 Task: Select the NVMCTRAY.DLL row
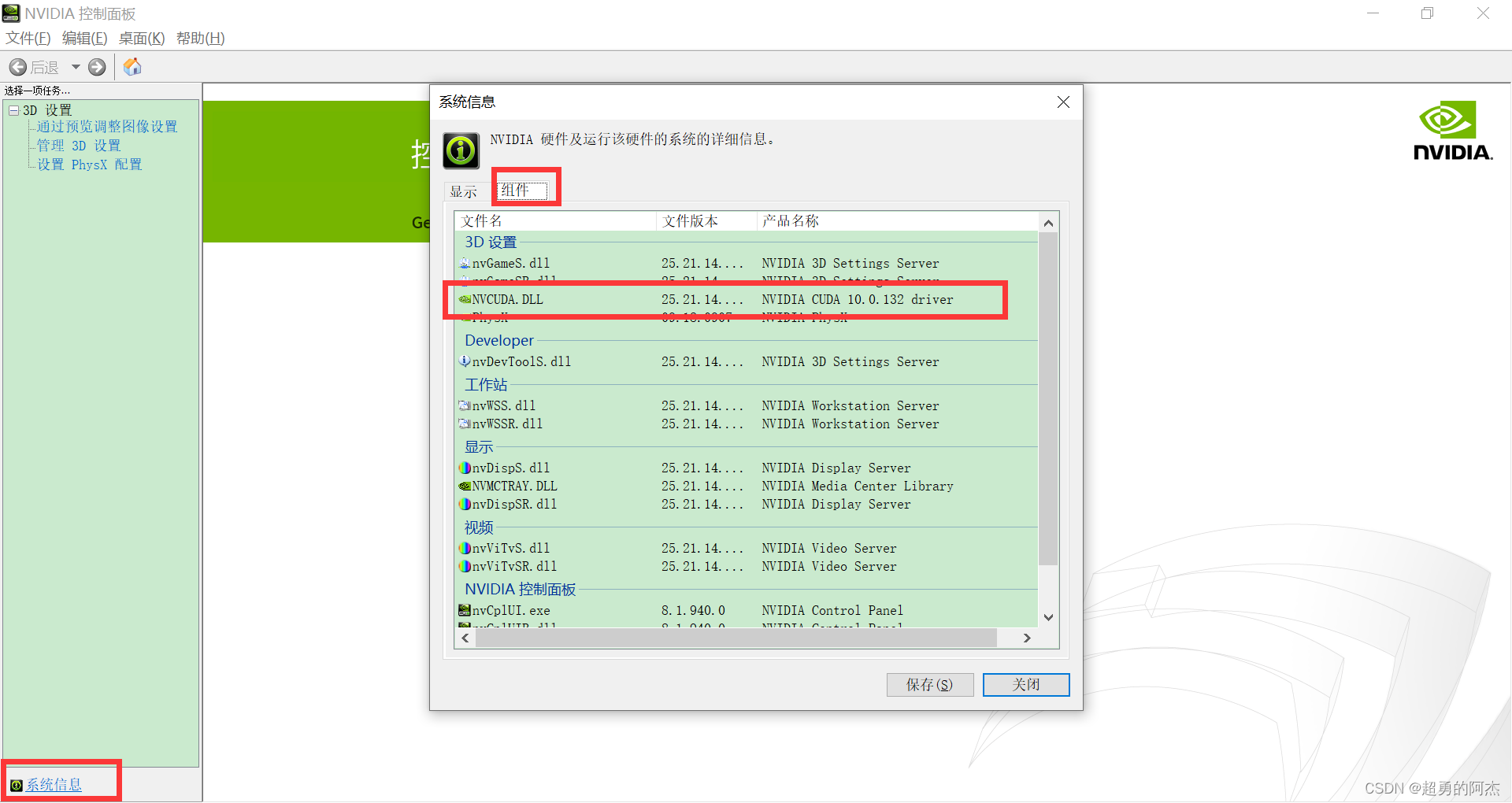747,487
